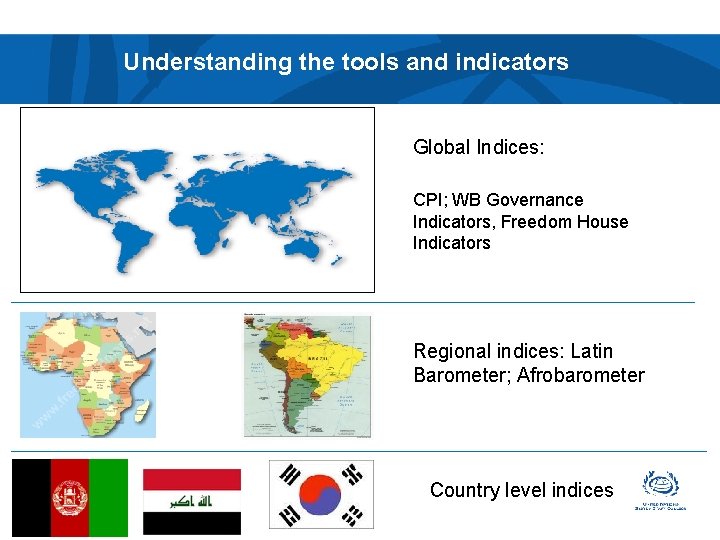Select the title 'Understanding the tools and indicators'
Viewport: 720px width, 540px height.
[346, 62]
